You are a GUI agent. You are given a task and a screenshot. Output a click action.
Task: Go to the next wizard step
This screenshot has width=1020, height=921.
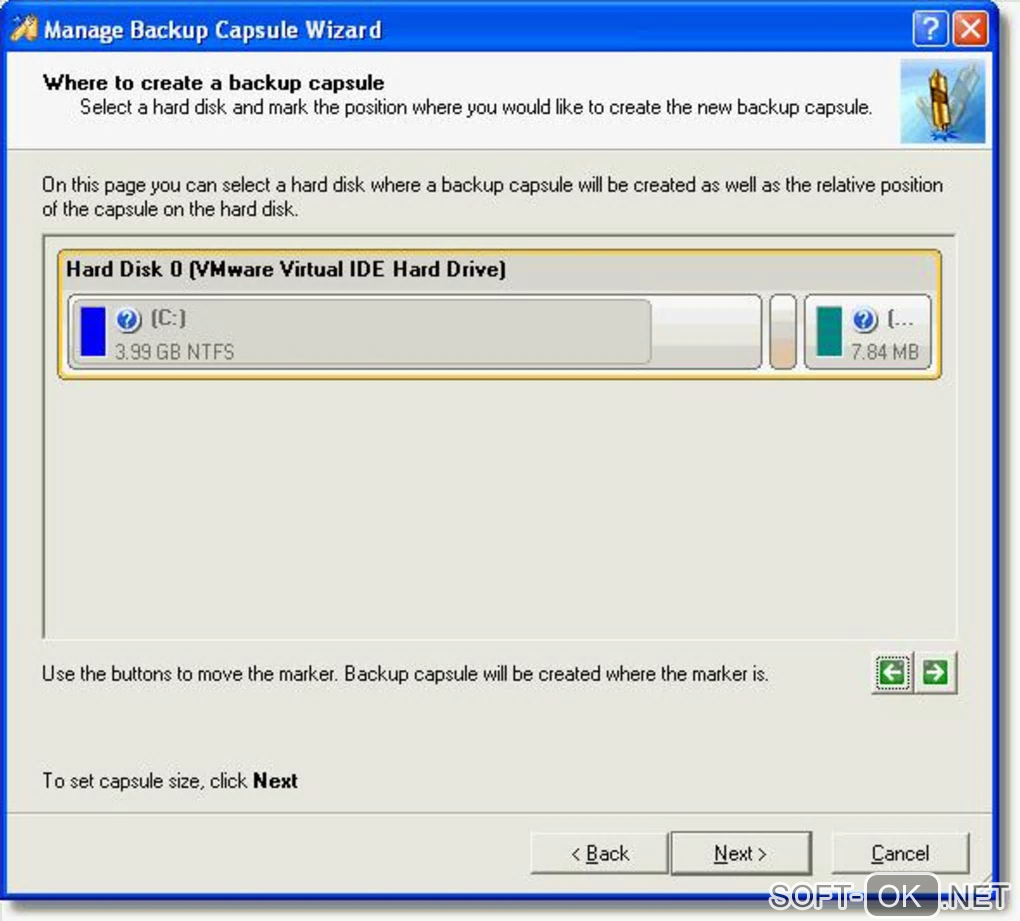click(x=741, y=853)
